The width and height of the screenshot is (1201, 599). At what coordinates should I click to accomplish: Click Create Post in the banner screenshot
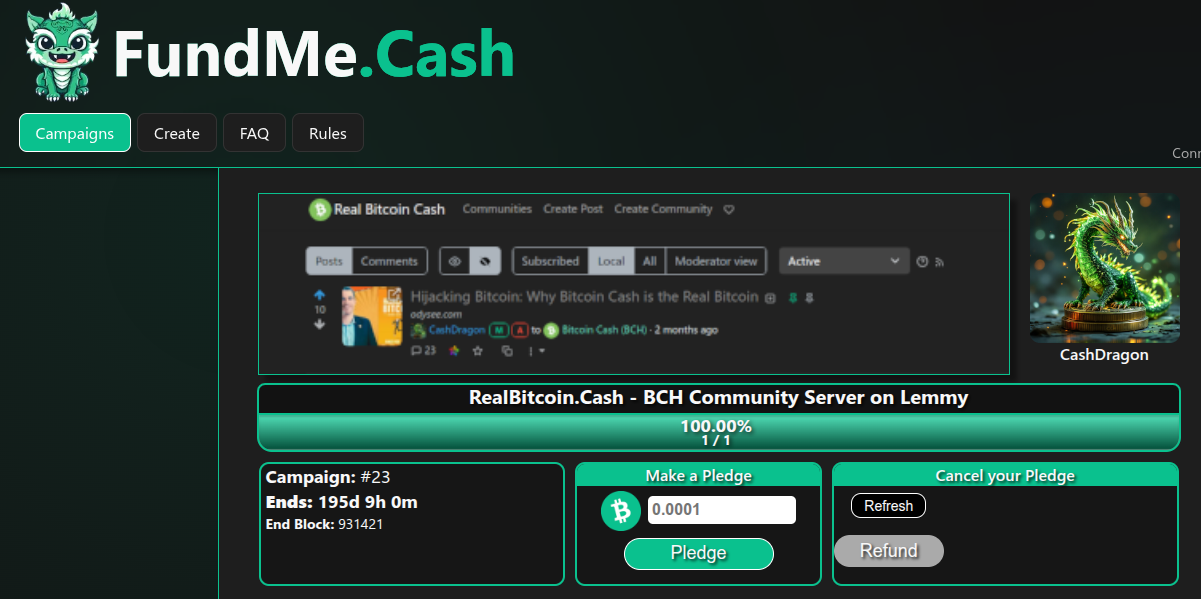click(x=573, y=209)
